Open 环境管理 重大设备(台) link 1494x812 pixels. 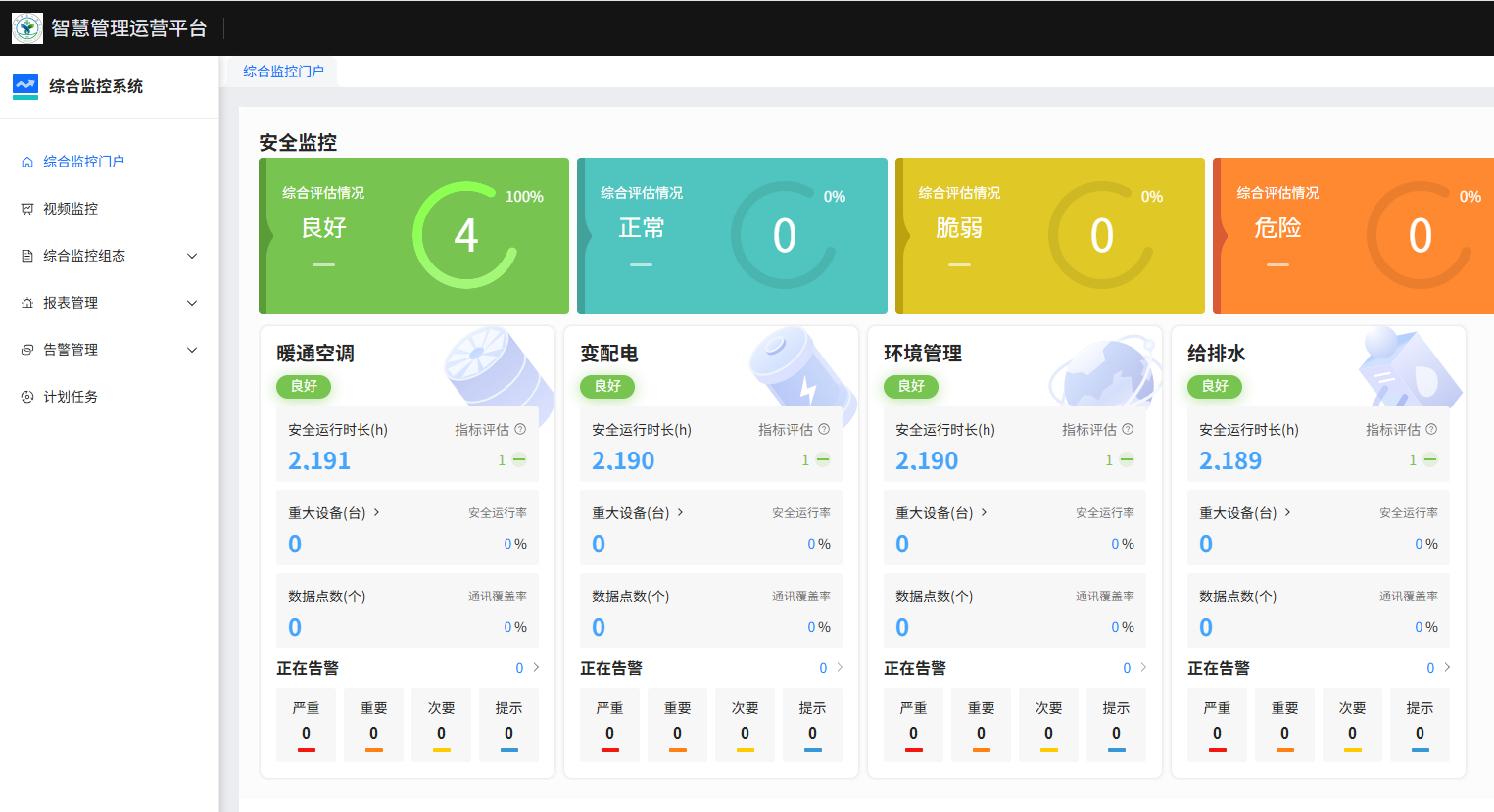tap(941, 513)
